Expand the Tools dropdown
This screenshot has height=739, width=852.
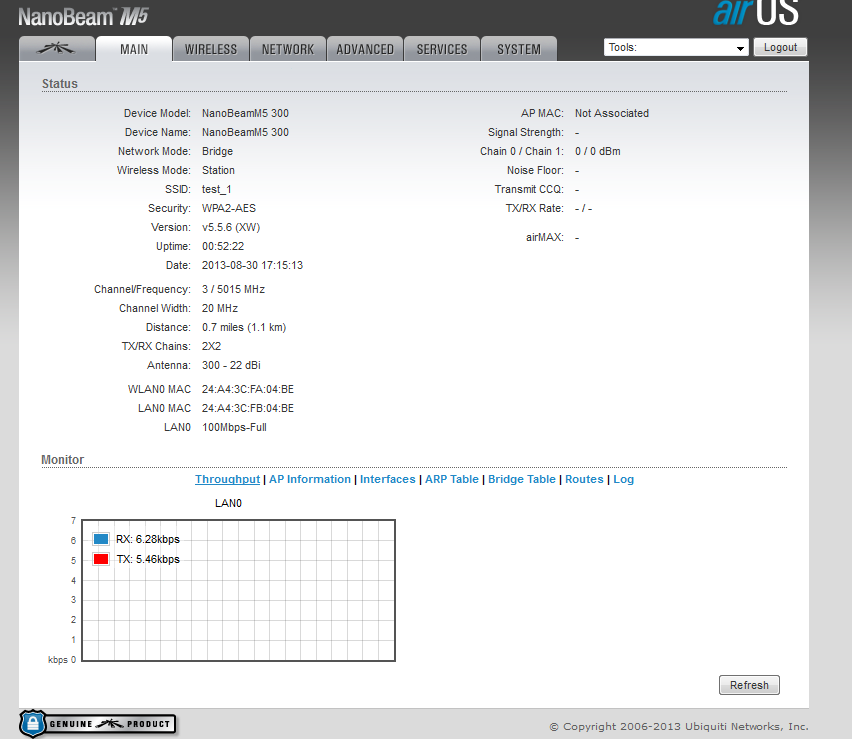676,47
